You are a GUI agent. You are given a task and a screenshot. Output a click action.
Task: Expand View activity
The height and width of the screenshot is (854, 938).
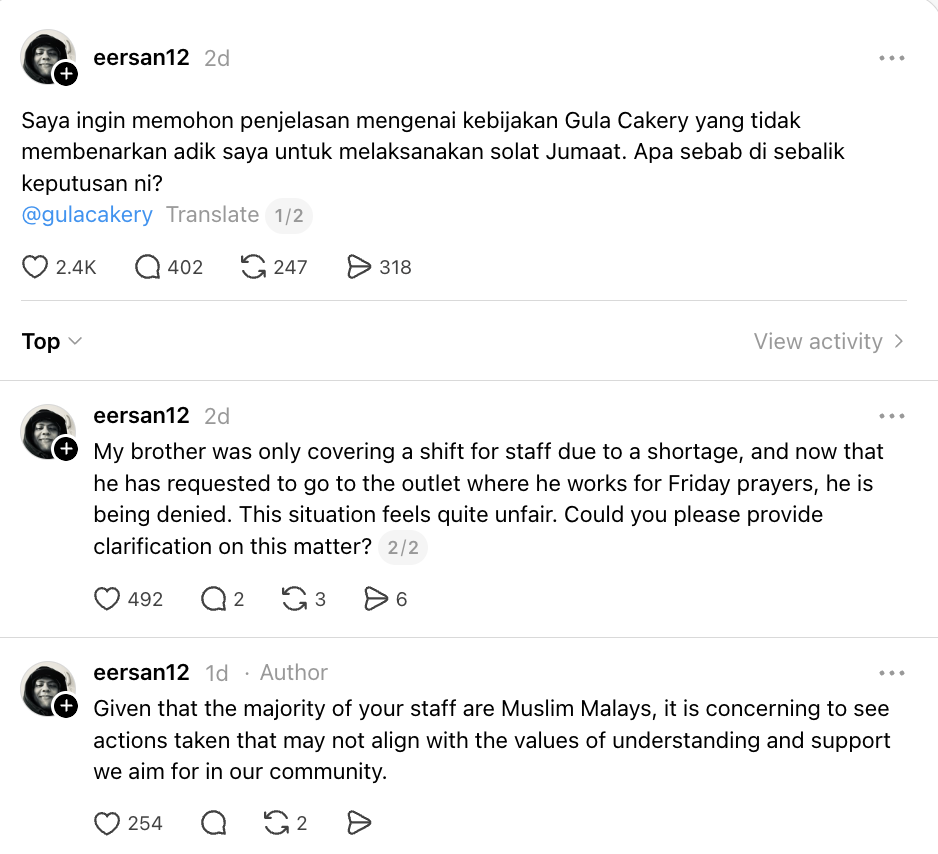(x=828, y=342)
